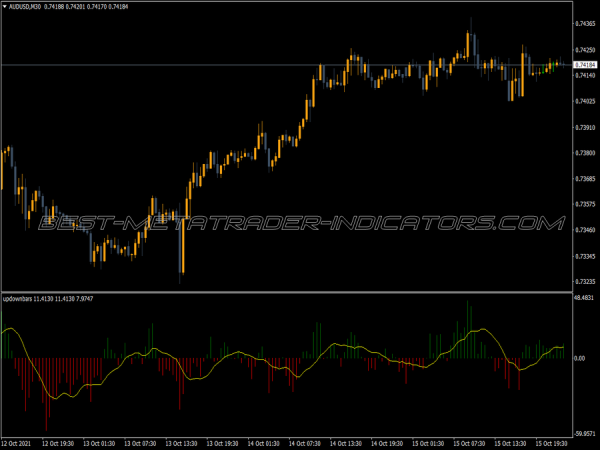Select the current price tag 0.74184
The width and height of the screenshot is (600, 450).
pos(585,65)
